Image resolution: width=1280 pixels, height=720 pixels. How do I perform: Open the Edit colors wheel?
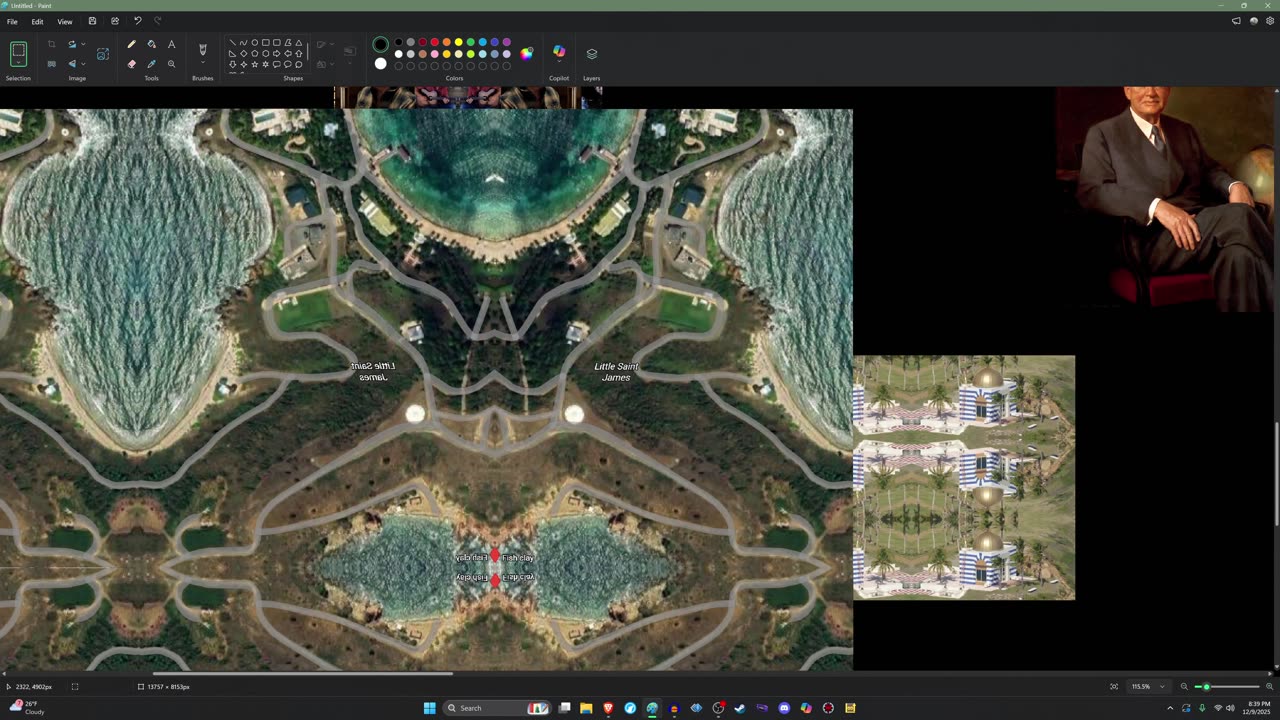(x=526, y=54)
